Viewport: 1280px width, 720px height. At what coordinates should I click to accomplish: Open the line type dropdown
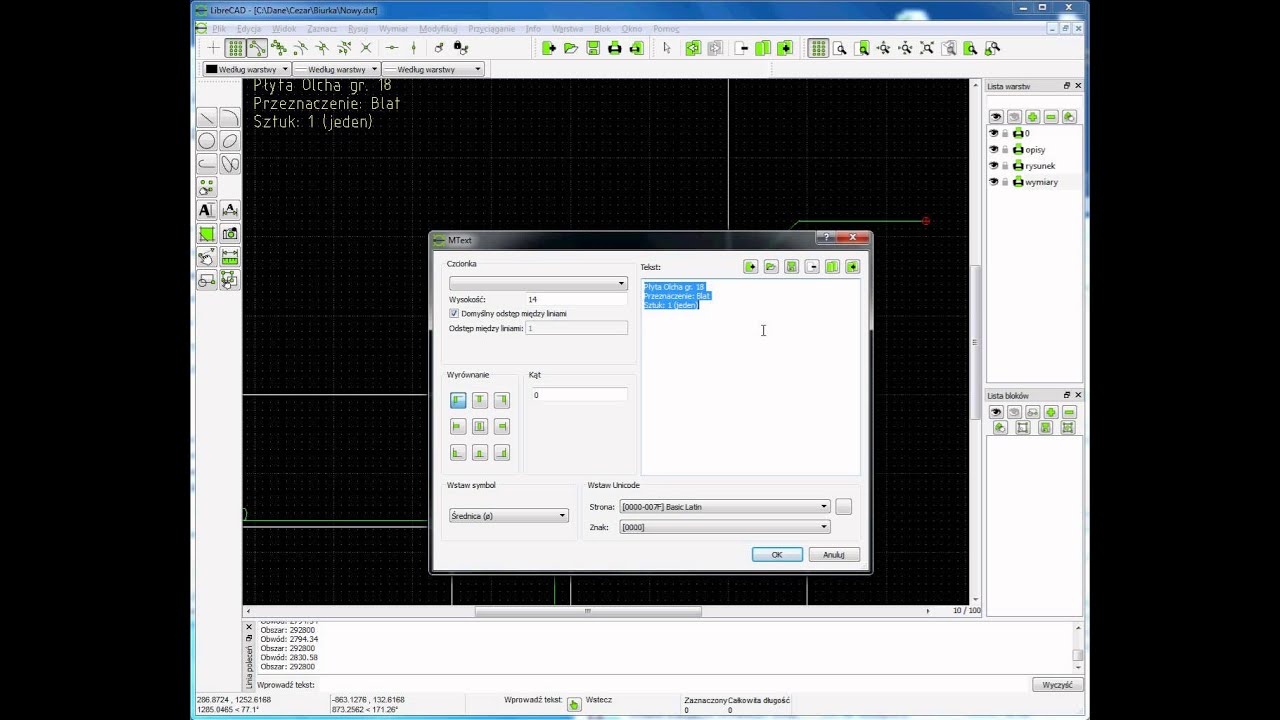pos(433,69)
